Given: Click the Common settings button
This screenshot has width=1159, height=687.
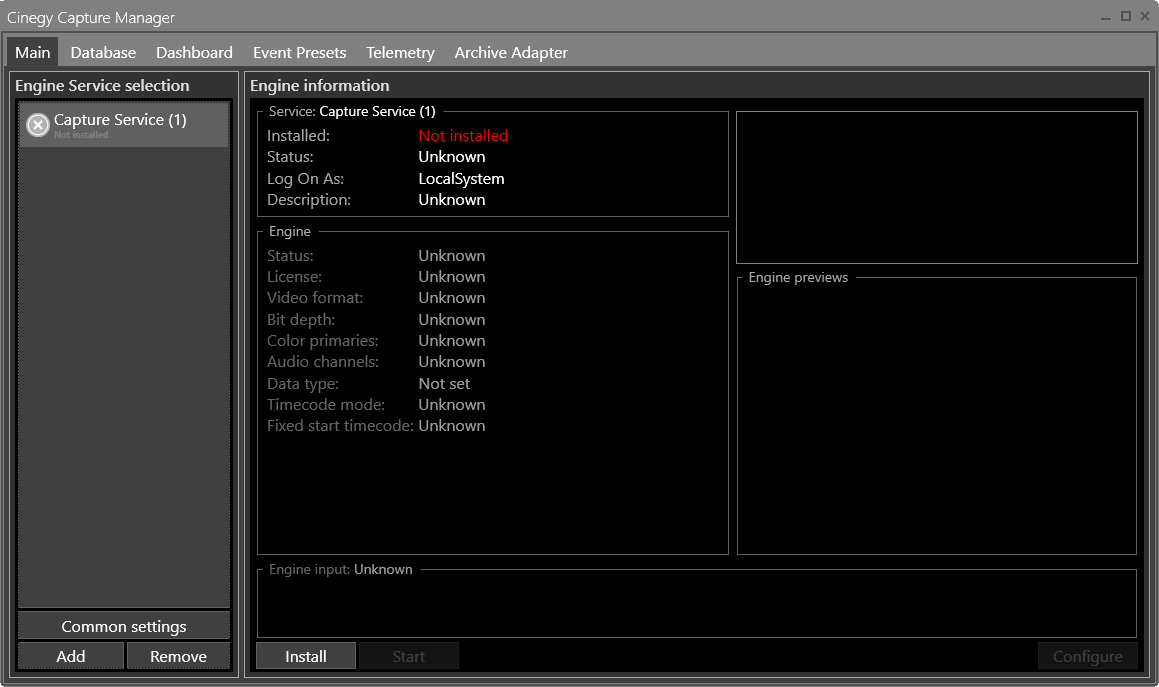Looking at the screenshot, I should (x=123, y=626).
